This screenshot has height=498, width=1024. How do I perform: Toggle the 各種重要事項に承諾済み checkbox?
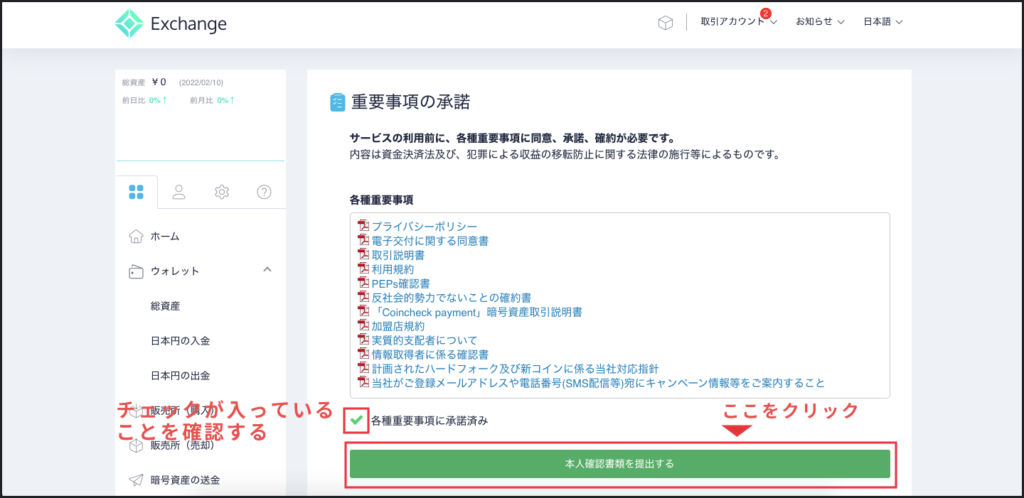click(x=356, y=421)
